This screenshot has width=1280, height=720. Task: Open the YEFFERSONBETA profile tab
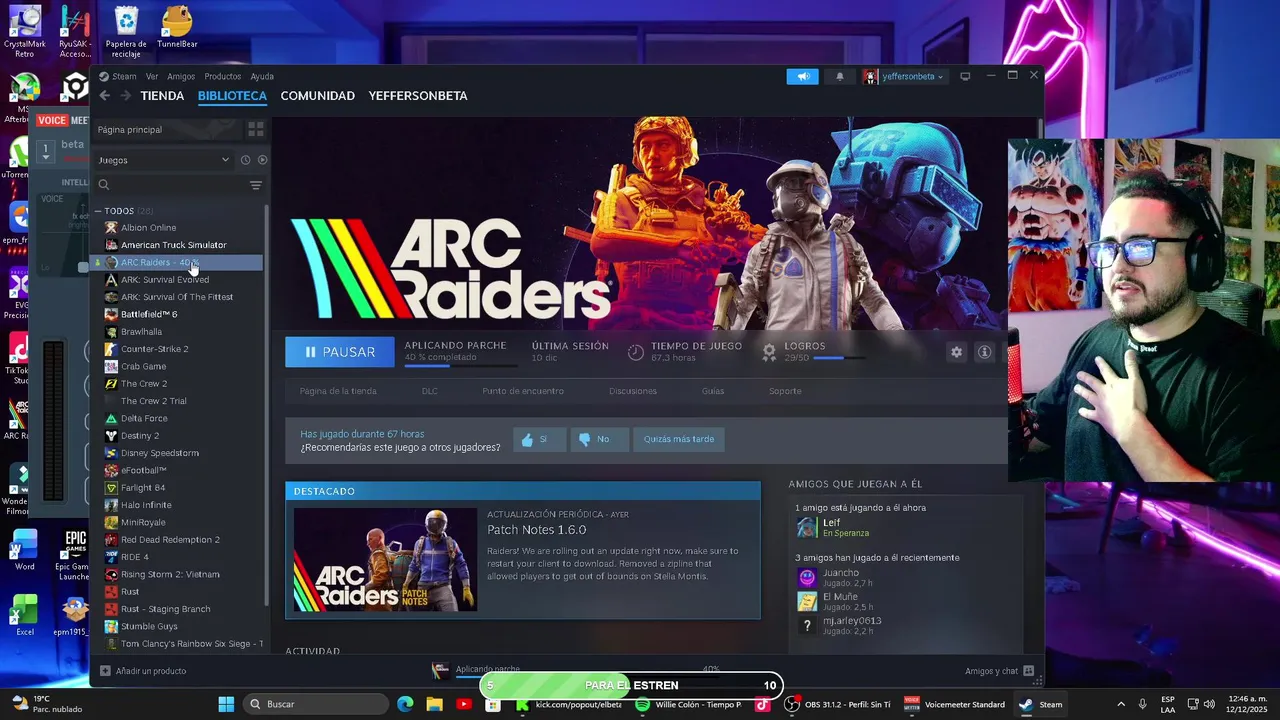pos(418,96)
